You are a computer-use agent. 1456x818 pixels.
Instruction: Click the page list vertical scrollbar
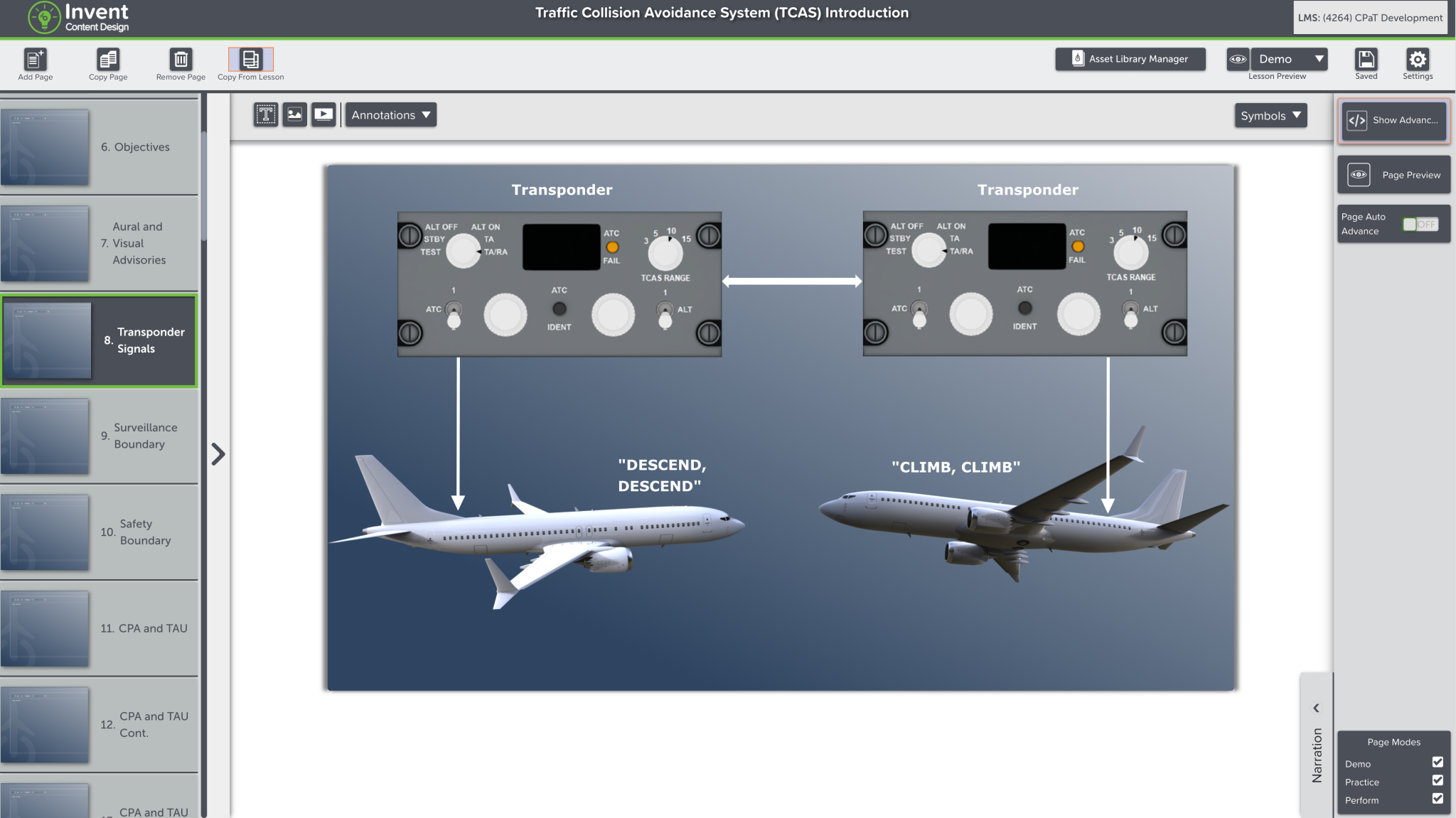click(x=204, y=186)
